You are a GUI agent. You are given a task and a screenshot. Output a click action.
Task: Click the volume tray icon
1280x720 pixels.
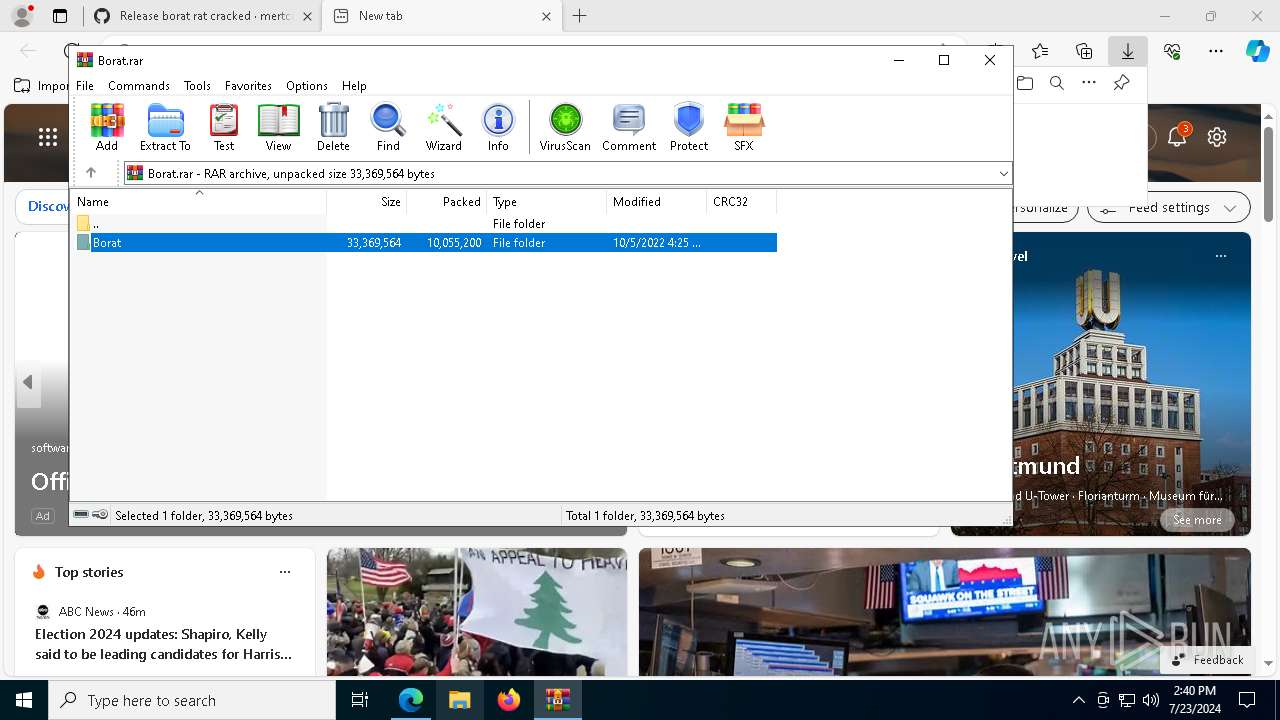(1151, 700)
